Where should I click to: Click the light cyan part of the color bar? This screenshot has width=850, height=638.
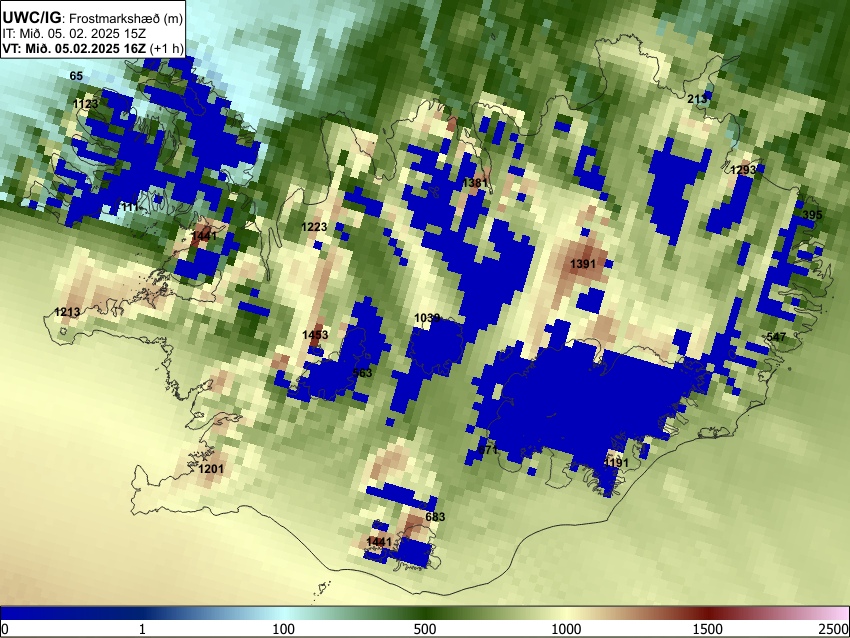pyautogui.click(x=284, y=613)
